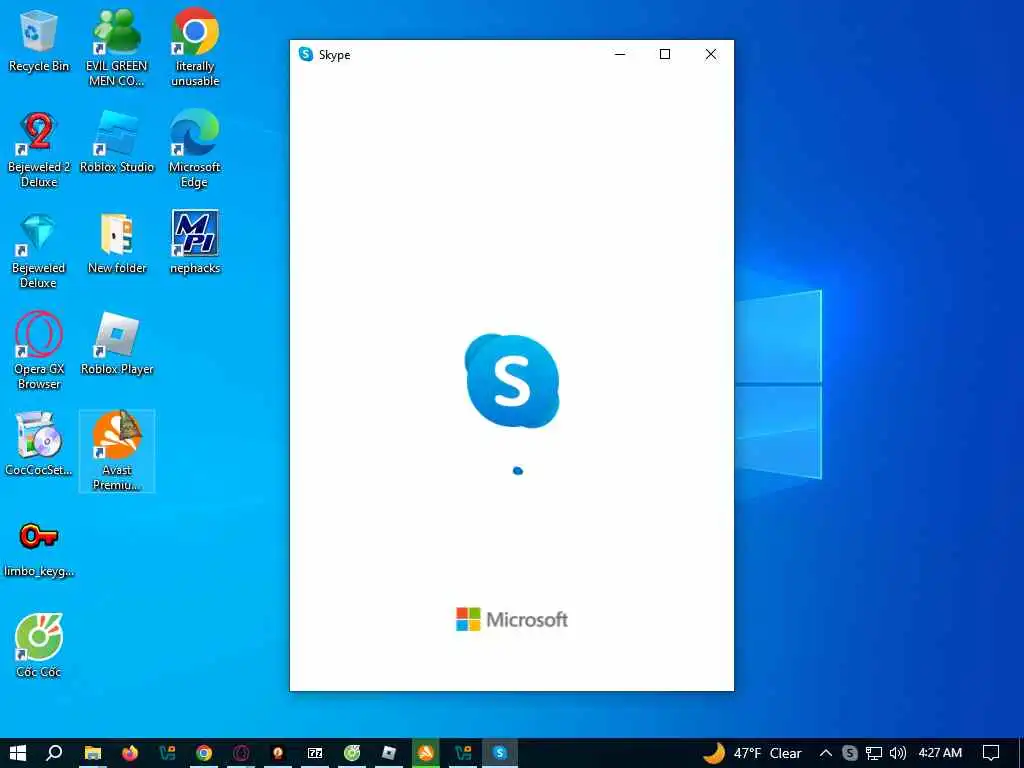
Task: Select the Bejeweled Deluxe diamond icon
Action: [x=39, y=251]
